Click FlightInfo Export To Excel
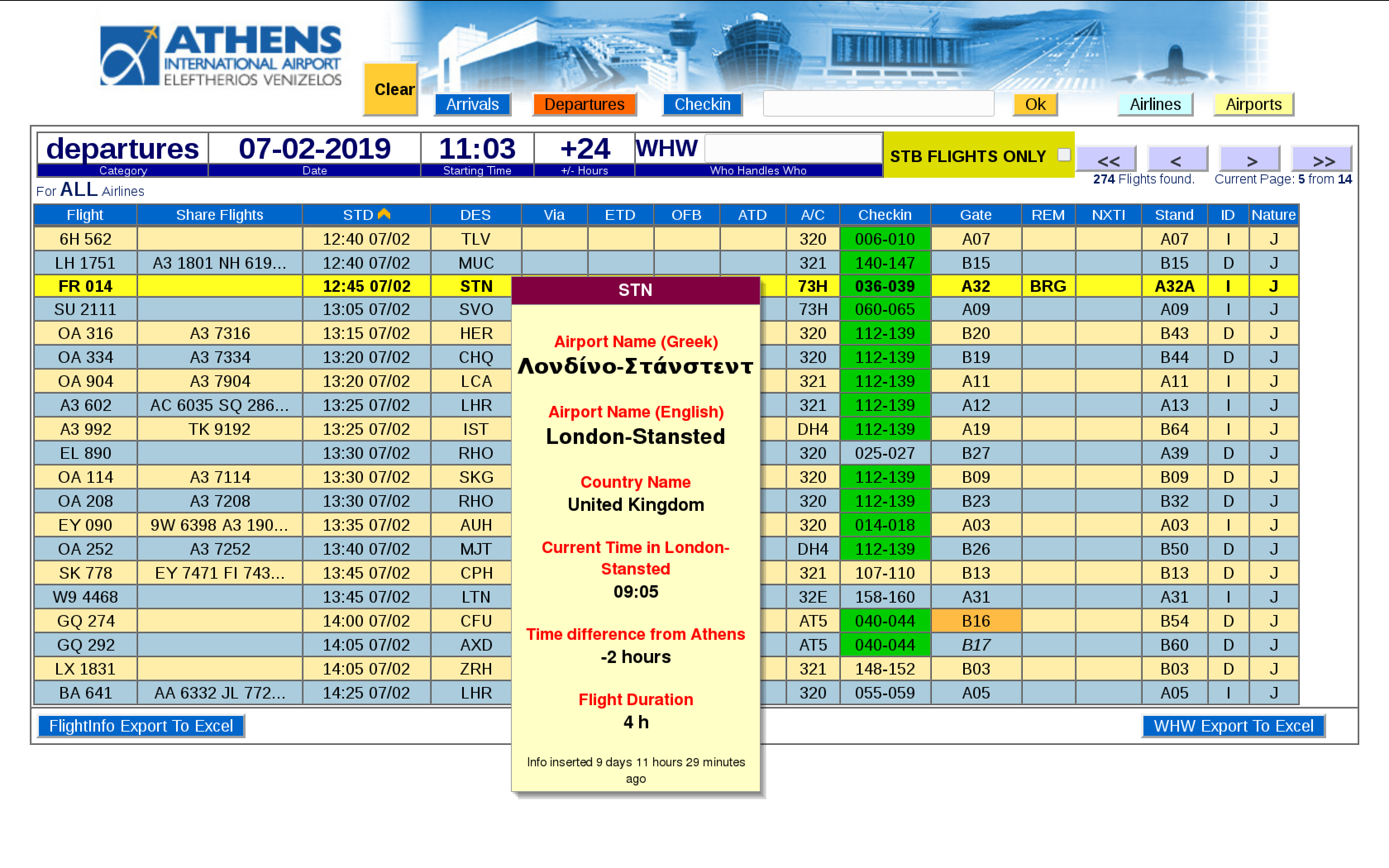The width and height of the screenshot is (1389, 868). (141, 726)
